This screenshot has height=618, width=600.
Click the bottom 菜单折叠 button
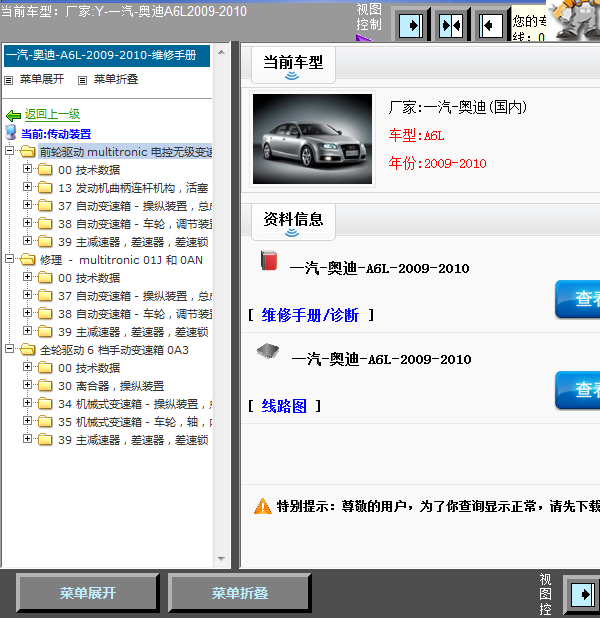(240, 593)
